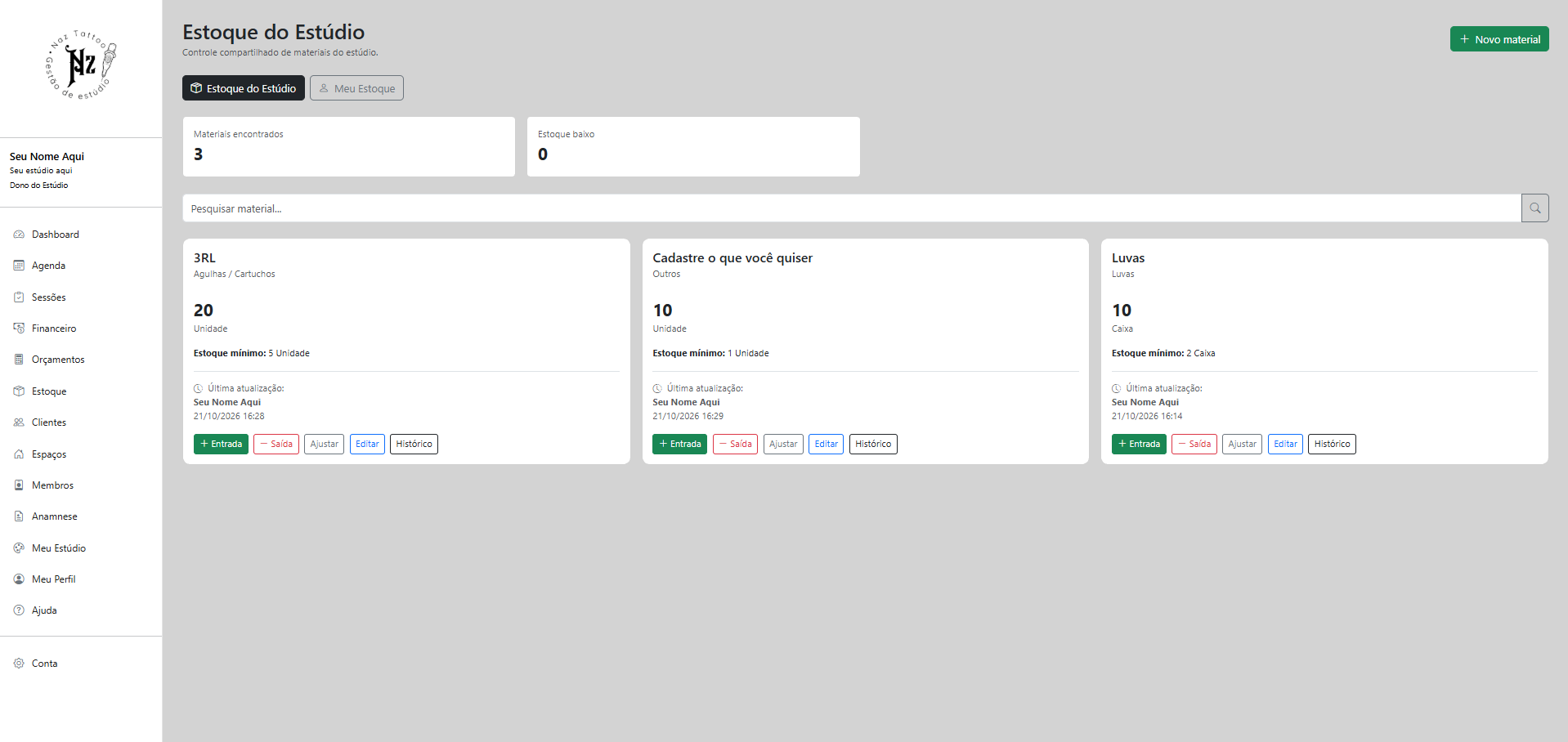Click Ajustar on the 3RL card
Viewport: 1568px width, 742px height.
pos(324,444)
